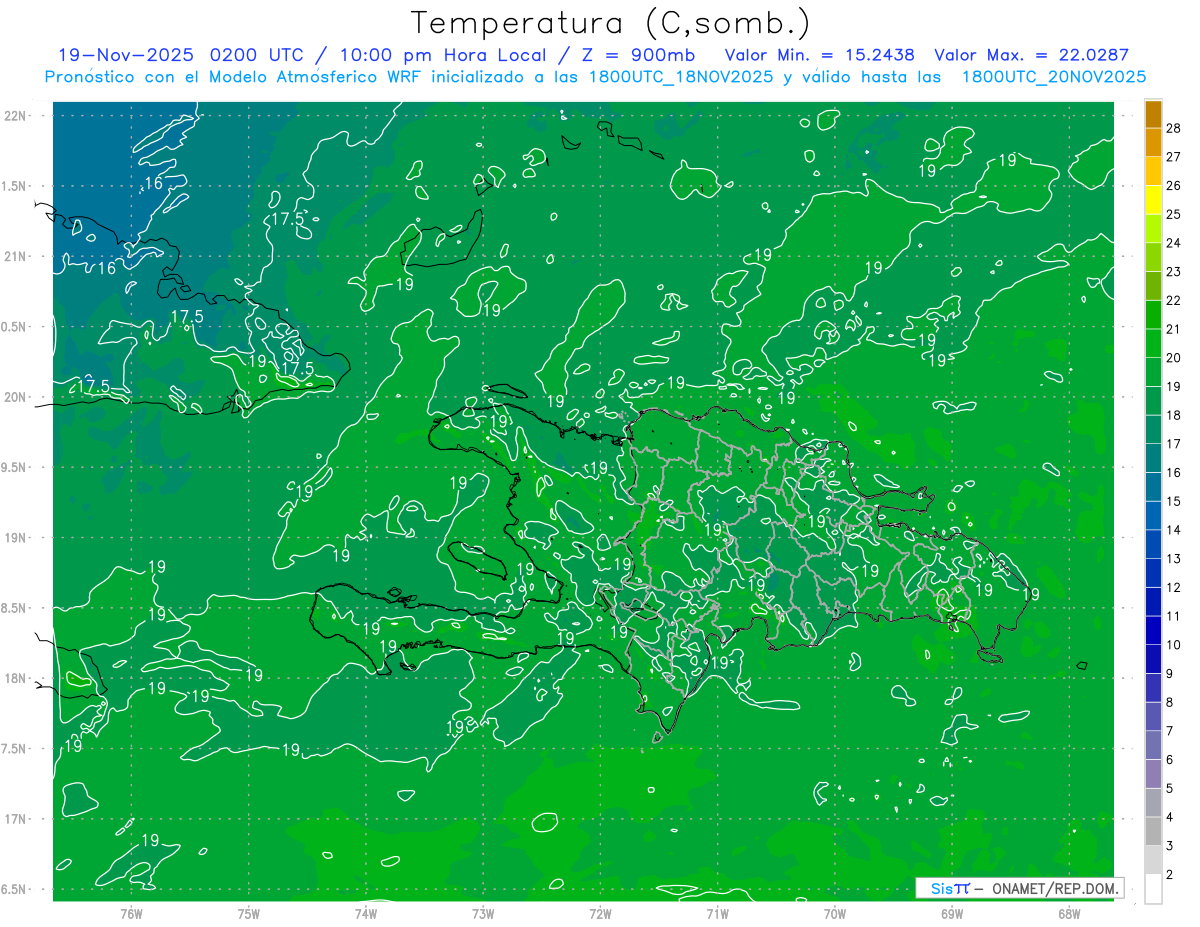The image size is (1200, 927).
Task: Click the green legend swatch between 21 and 22
Action: pos(1153,315)
